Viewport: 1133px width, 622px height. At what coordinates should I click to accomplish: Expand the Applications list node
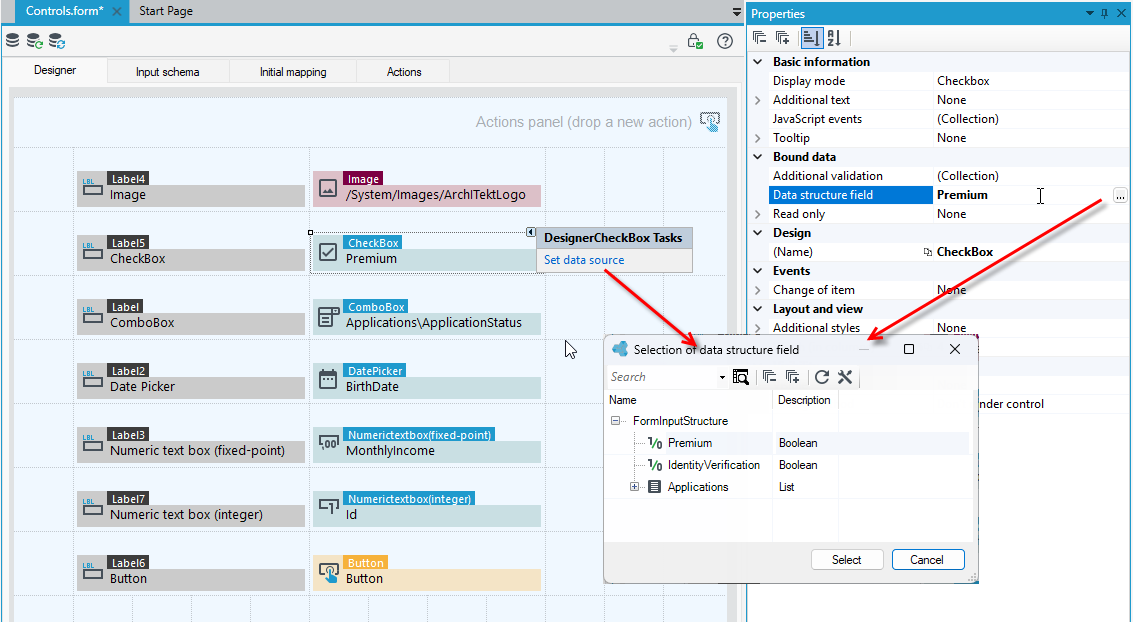click(634, 487)
